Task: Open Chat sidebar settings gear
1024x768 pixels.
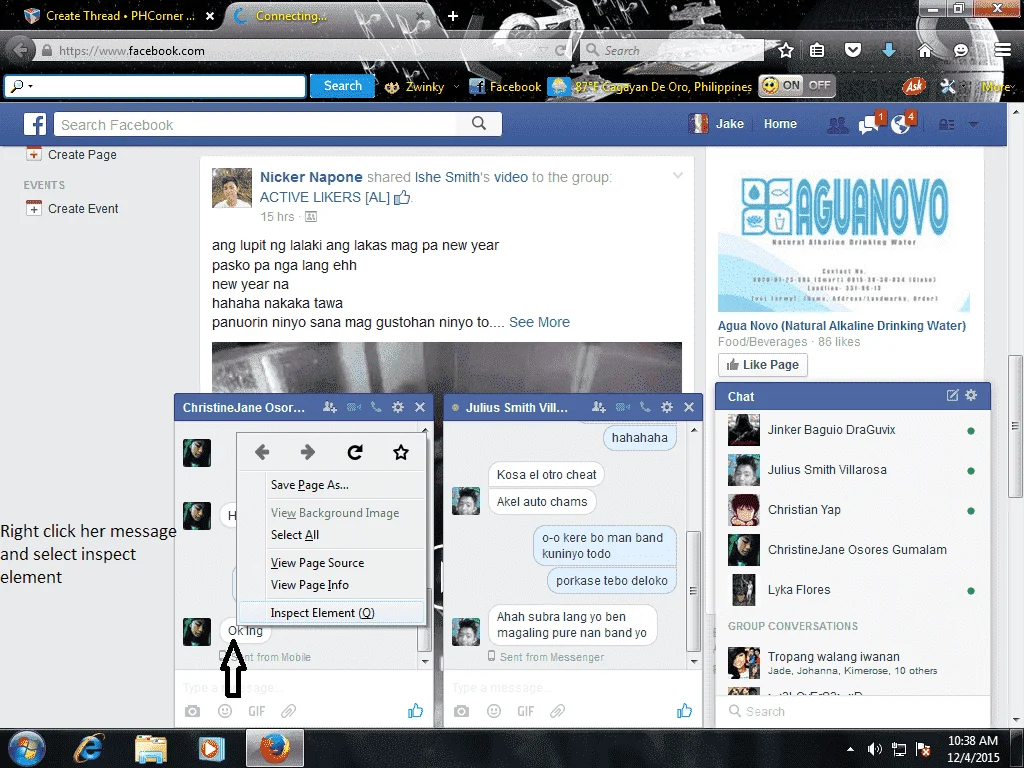Action: pos(971,395)
